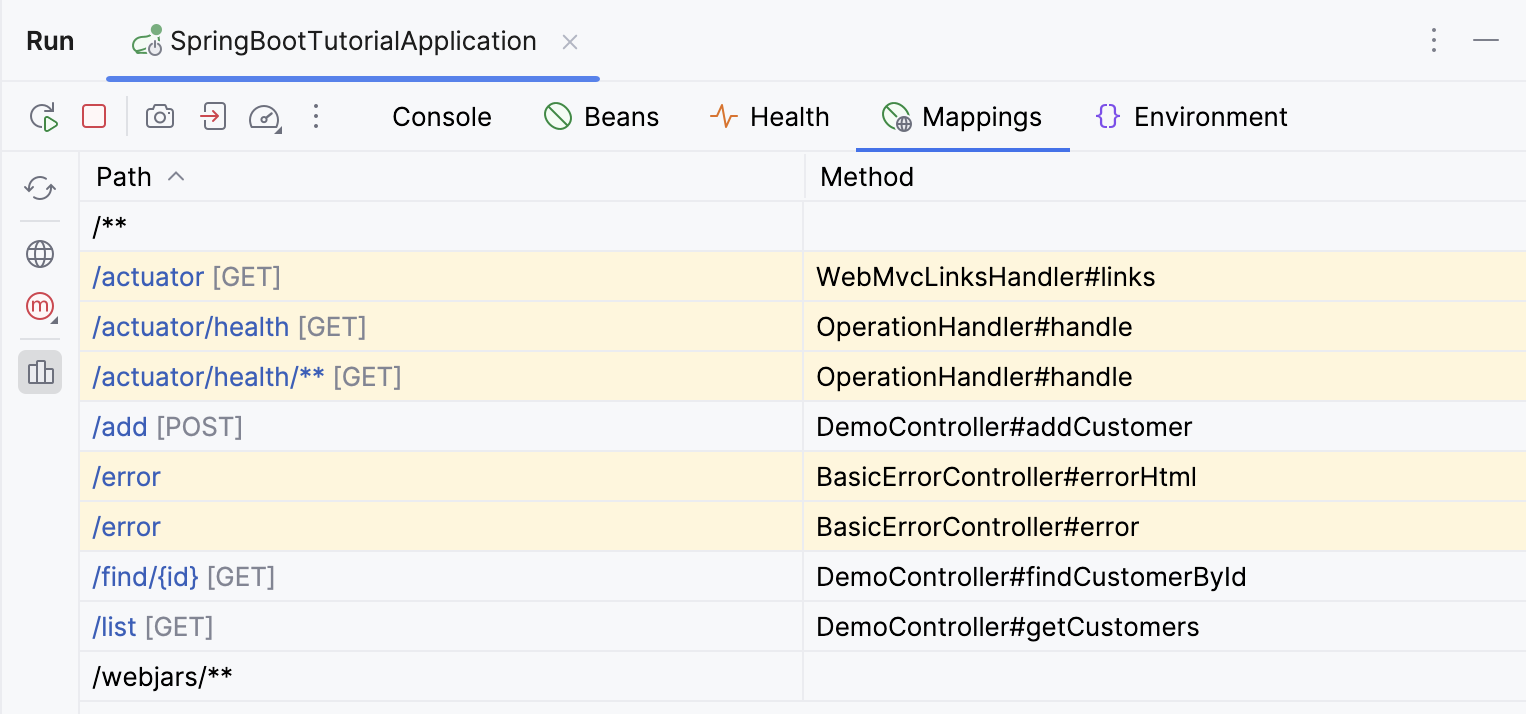Click the globe open-in-browser icon
The image size is (1526, 714).
pyautogui.click(x=39, y=254)
